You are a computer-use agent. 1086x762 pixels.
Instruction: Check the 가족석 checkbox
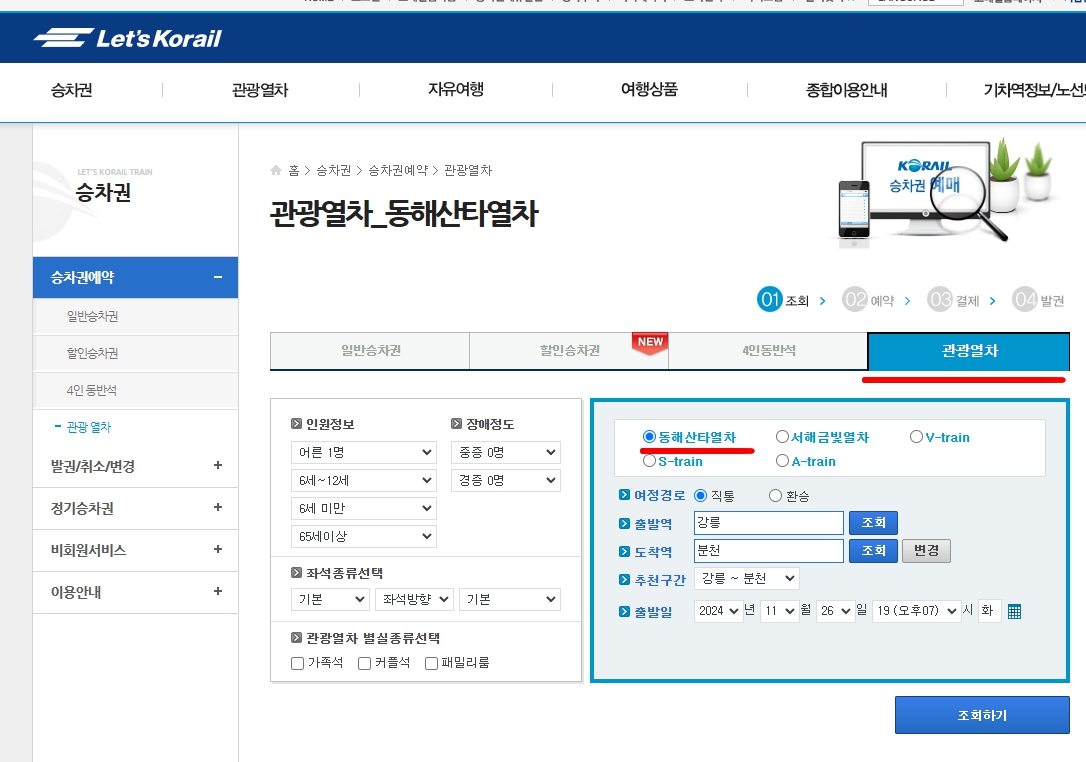(296, 662)
